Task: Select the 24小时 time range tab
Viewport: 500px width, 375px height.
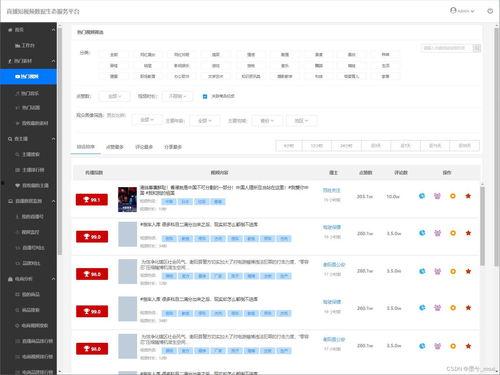Action: (x=346, y=146)
